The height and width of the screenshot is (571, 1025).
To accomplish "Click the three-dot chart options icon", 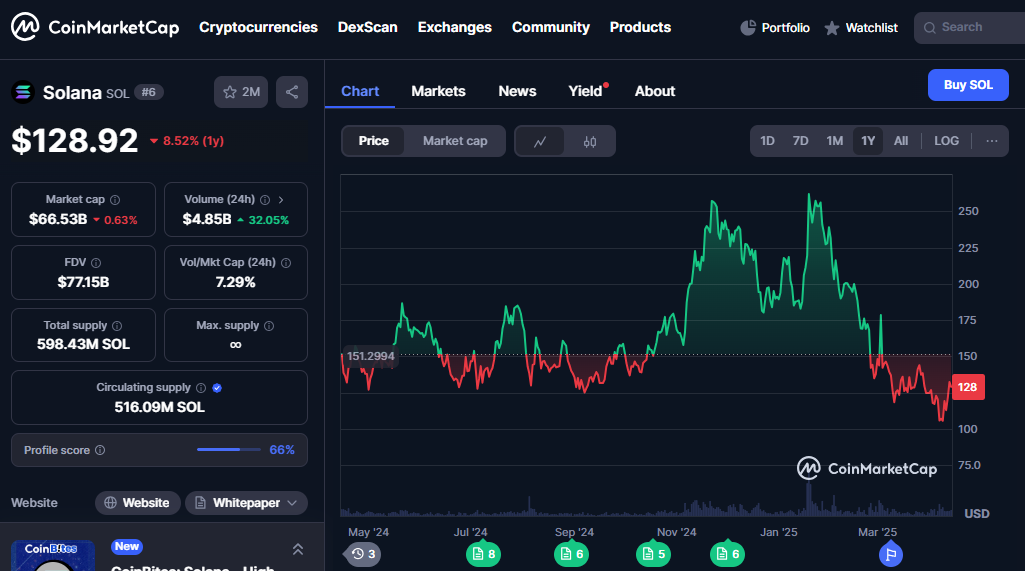I will tap(992, 141).
